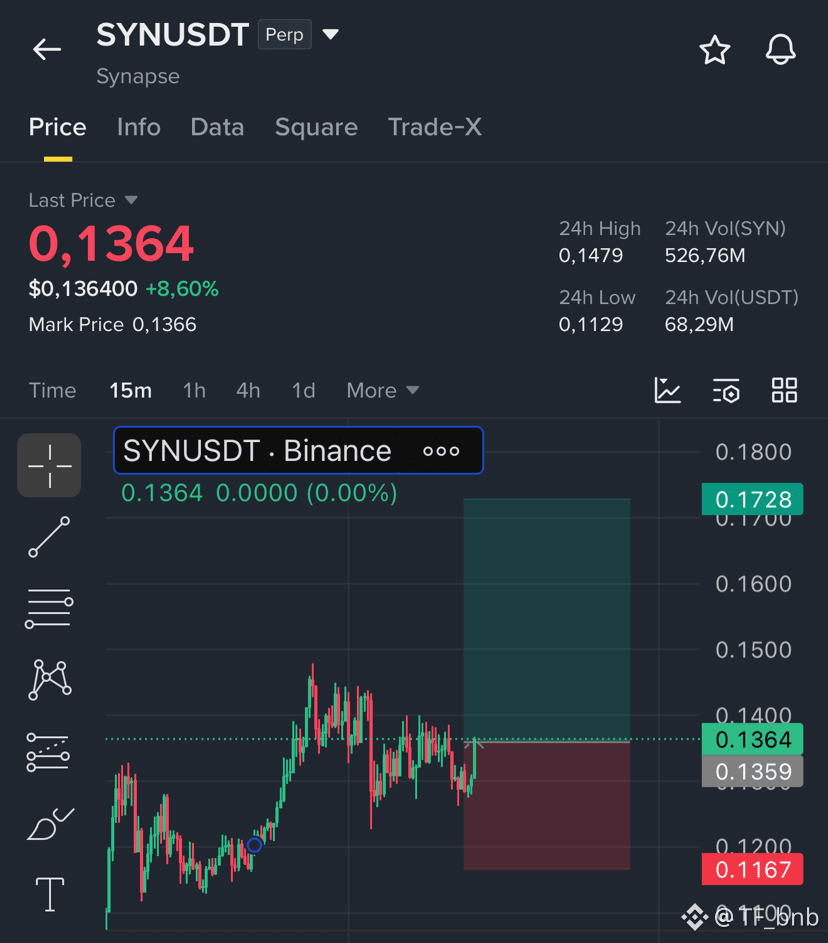Open the grid layout icon
The image size is (828, 943).
point(784,390)
